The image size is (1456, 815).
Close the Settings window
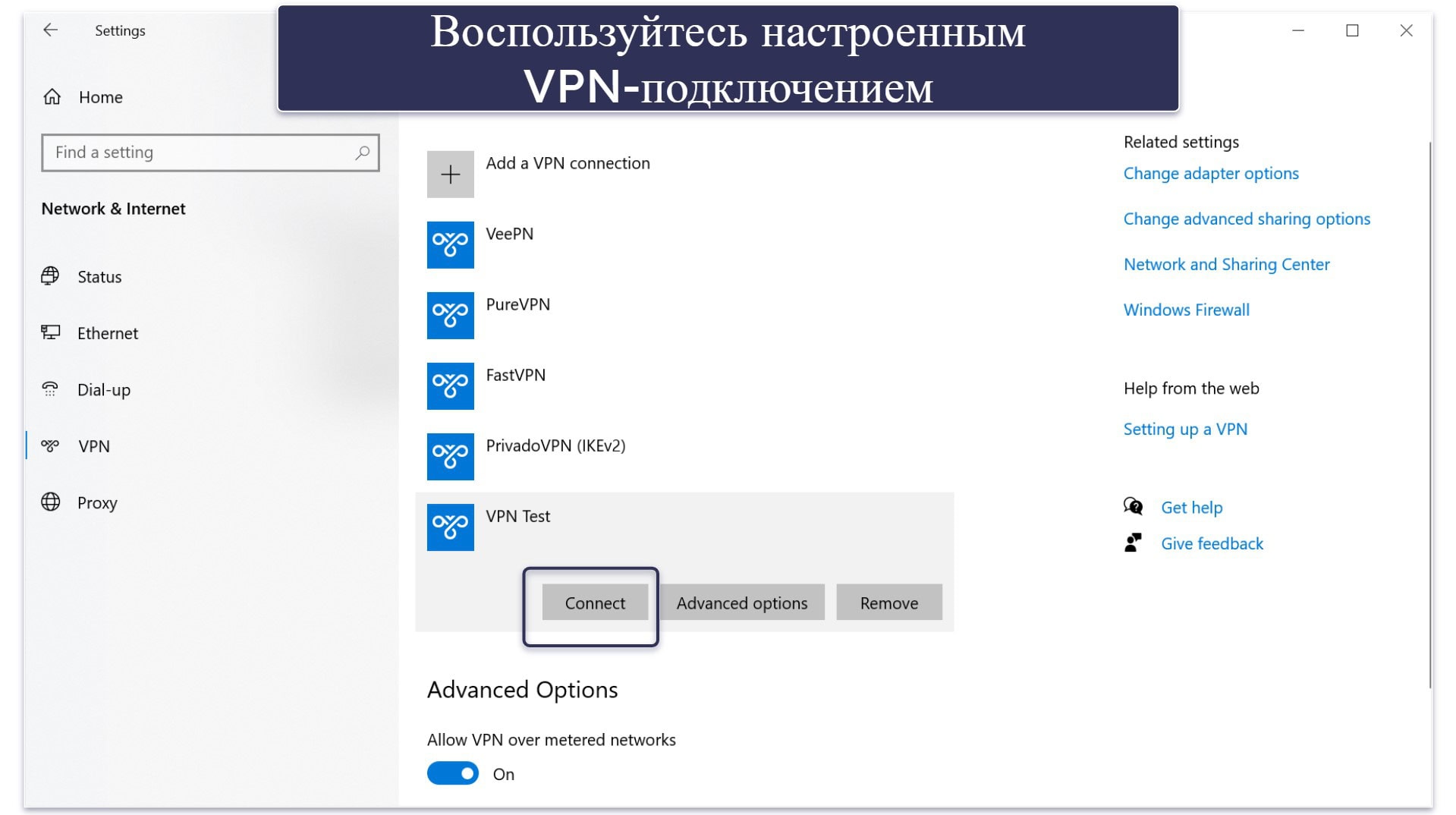(x=1406, y=30)
